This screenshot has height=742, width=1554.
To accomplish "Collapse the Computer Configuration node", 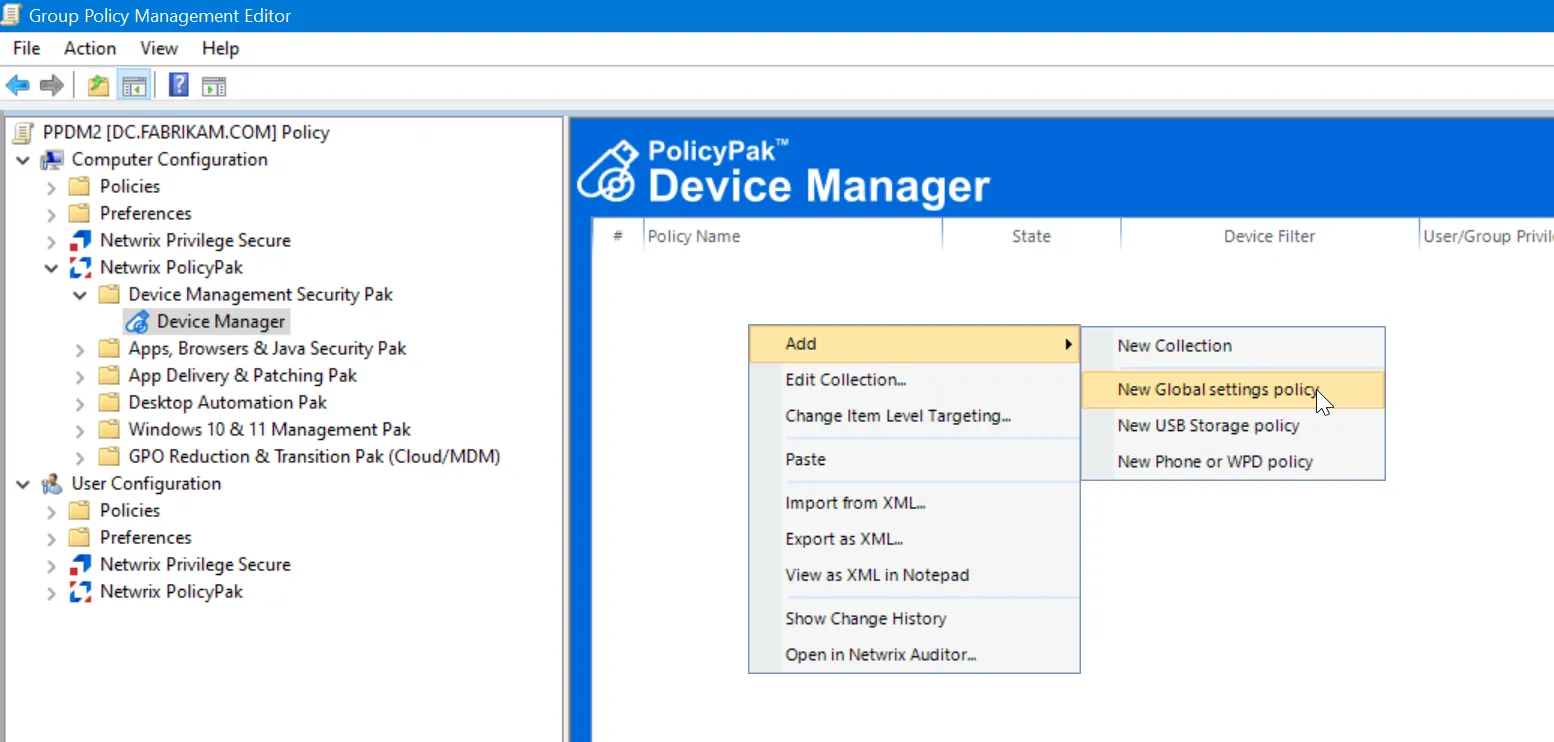I will 23,160.
